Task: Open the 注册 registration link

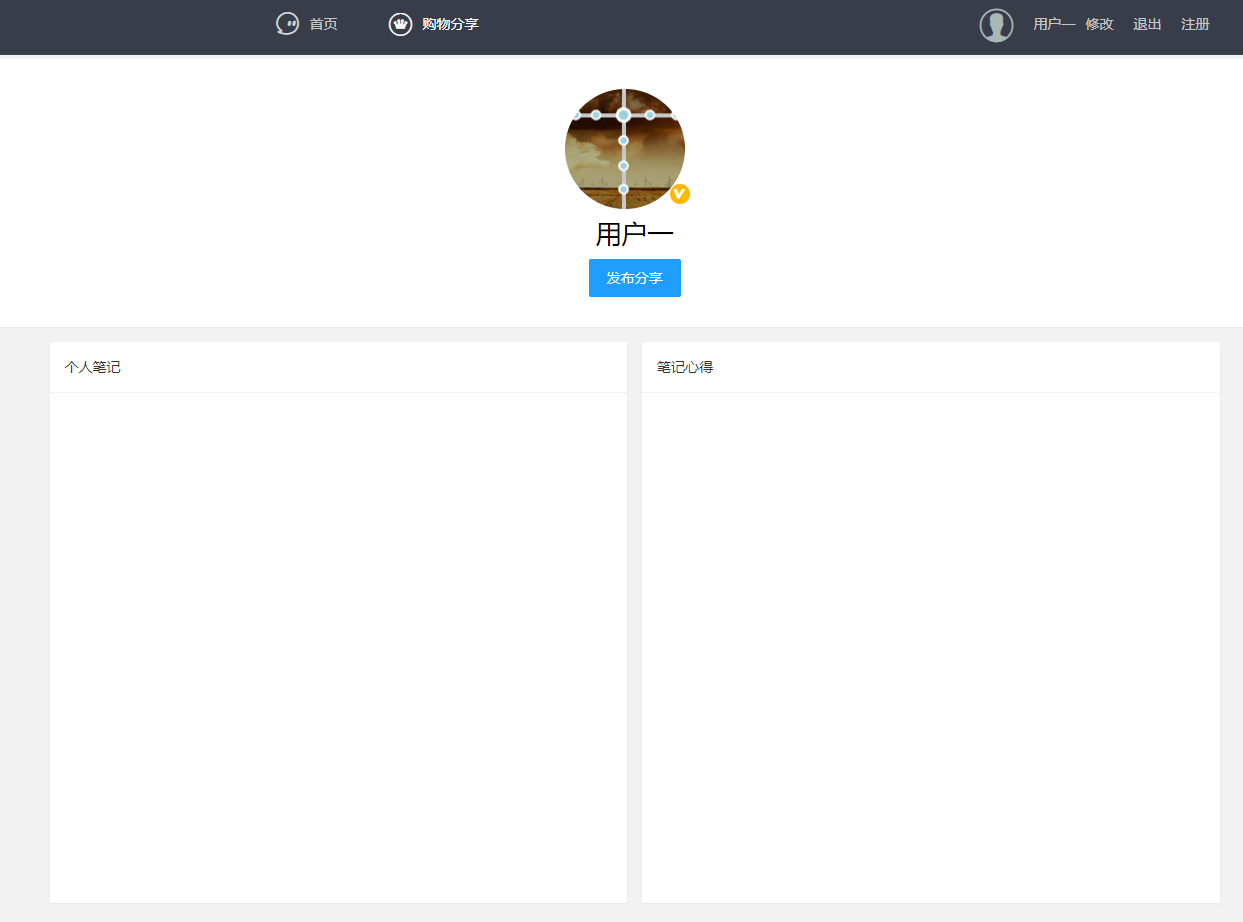Action: (1195, 24)
